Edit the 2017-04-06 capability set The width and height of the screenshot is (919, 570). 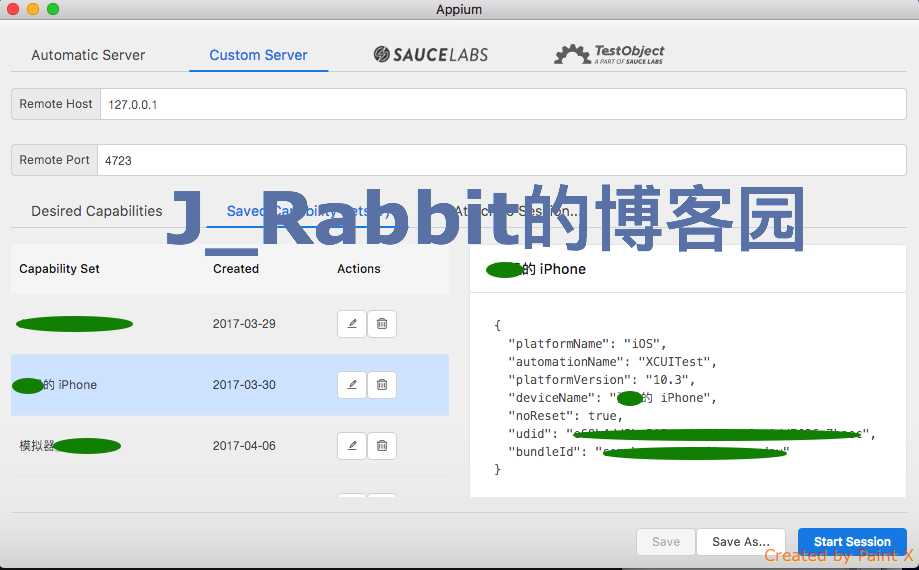click(352, 446)
